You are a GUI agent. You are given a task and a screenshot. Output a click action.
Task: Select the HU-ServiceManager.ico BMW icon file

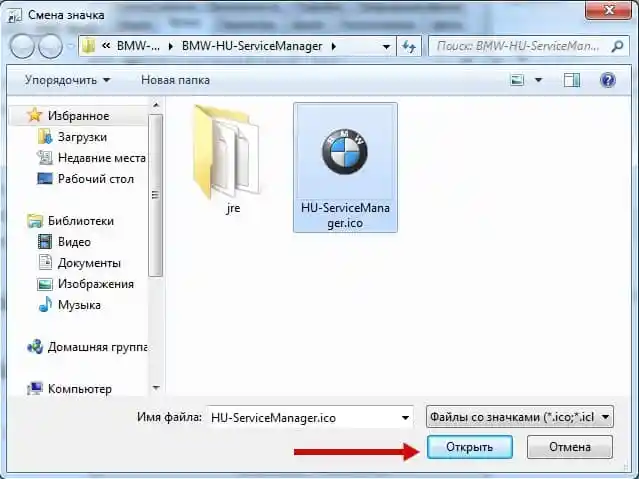(345, 168)
